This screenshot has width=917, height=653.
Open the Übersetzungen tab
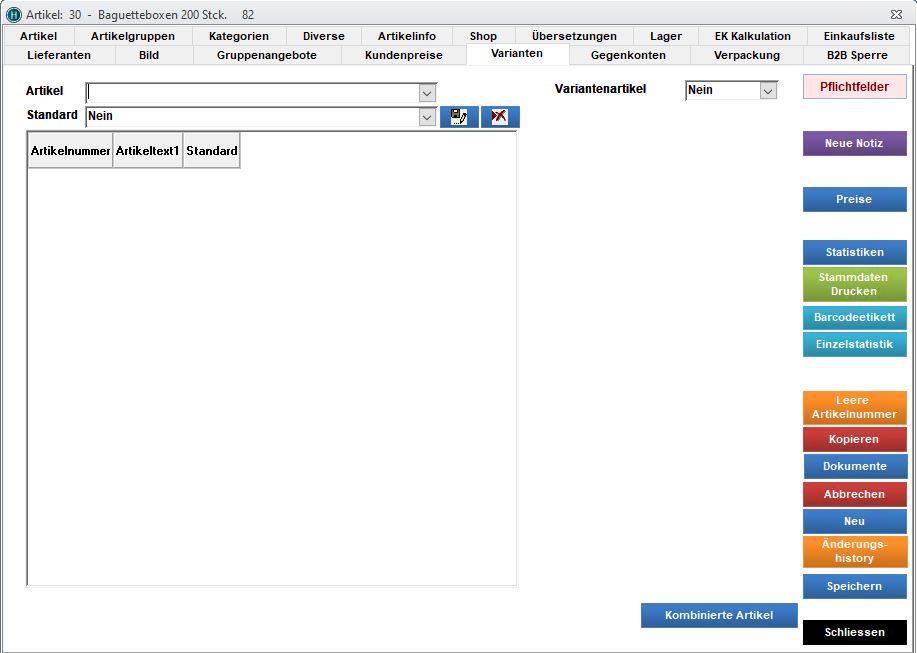coord(574,36)
